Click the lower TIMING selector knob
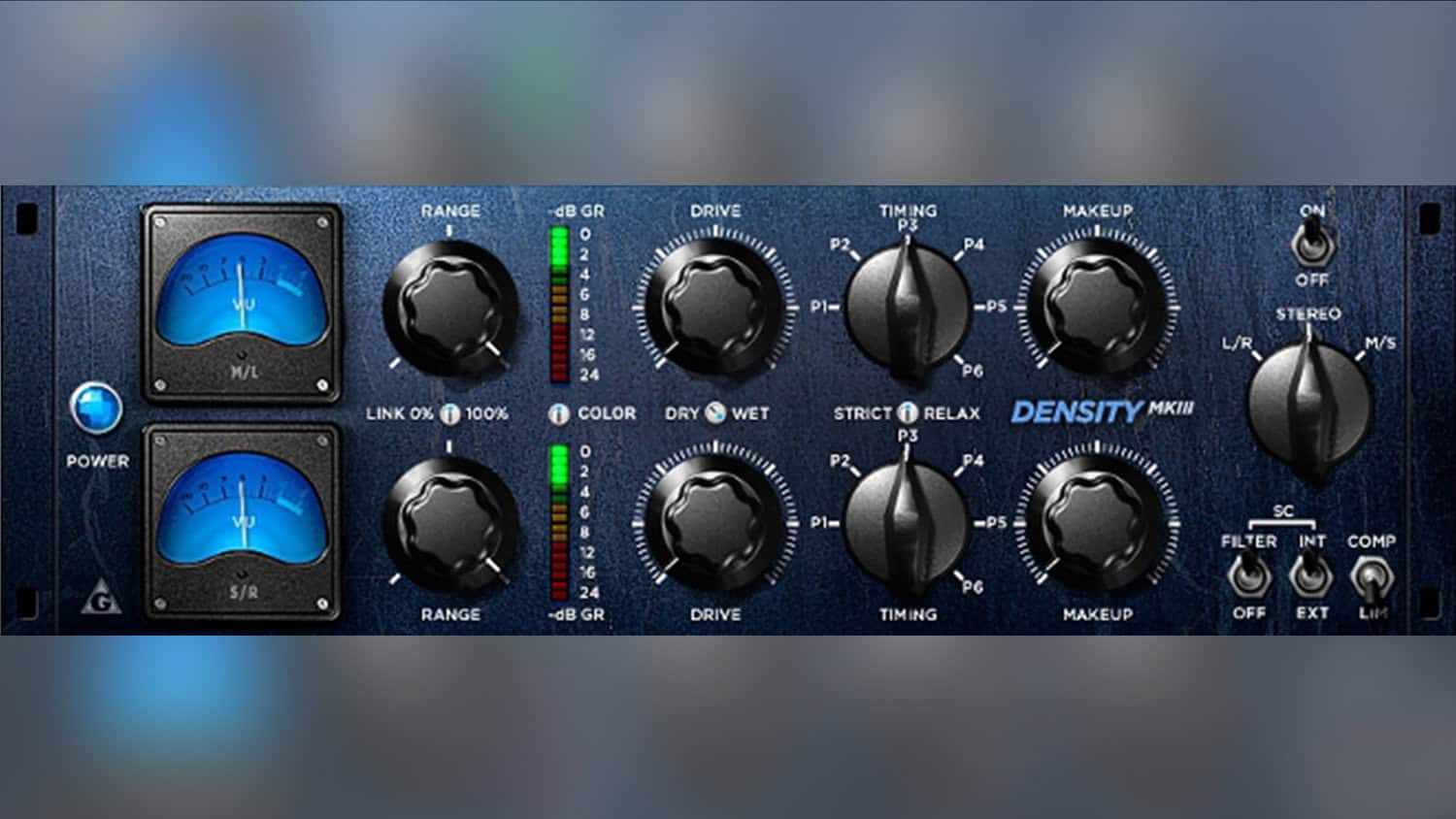This screenshot has width=1456, height=819. (x=908, y=523)
